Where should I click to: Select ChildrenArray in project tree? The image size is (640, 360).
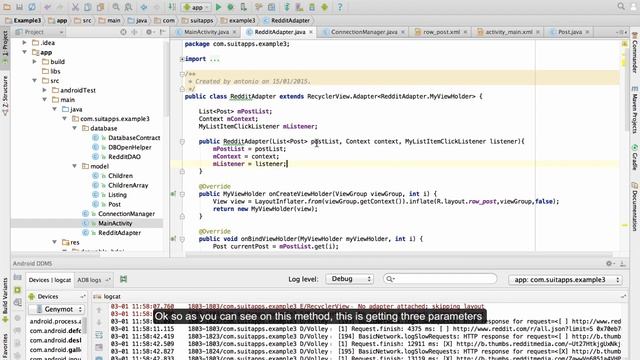pos(128,185)
